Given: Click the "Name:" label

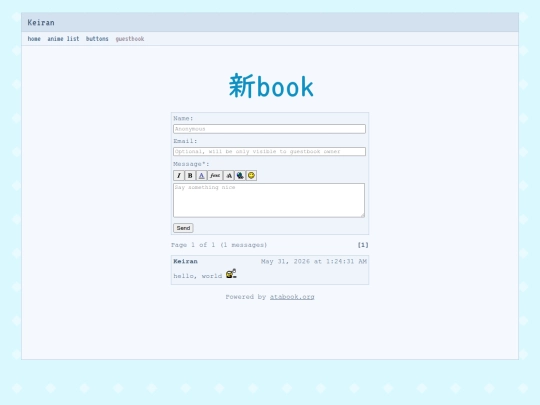Looking at the screenshot, I should (x=183, y=118).
